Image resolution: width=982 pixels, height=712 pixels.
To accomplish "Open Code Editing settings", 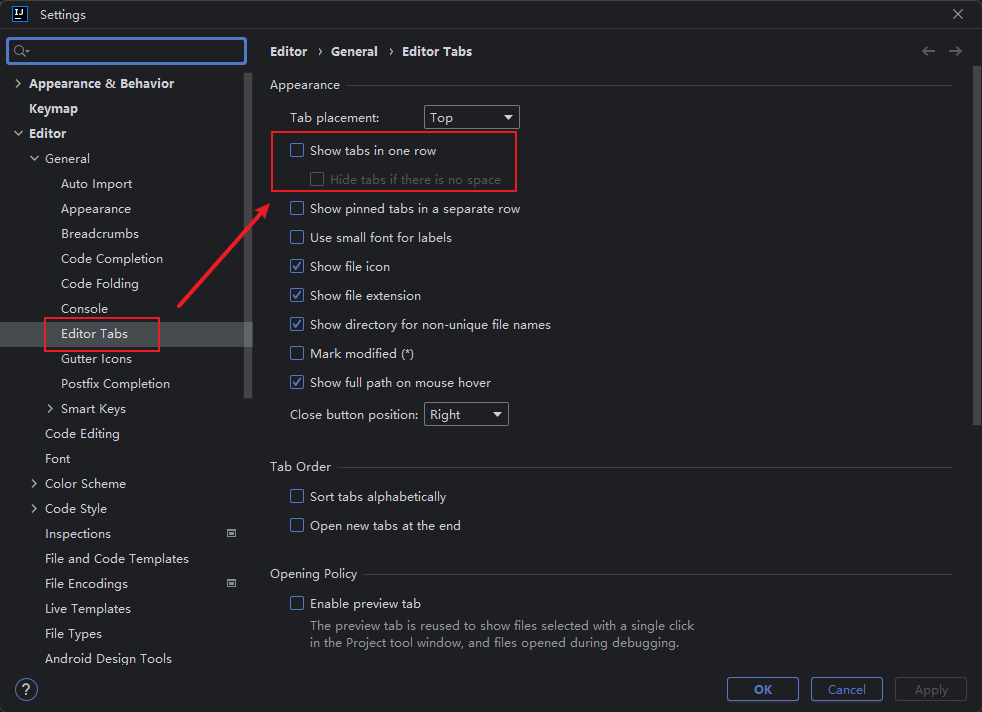I will tap(82, 433).
